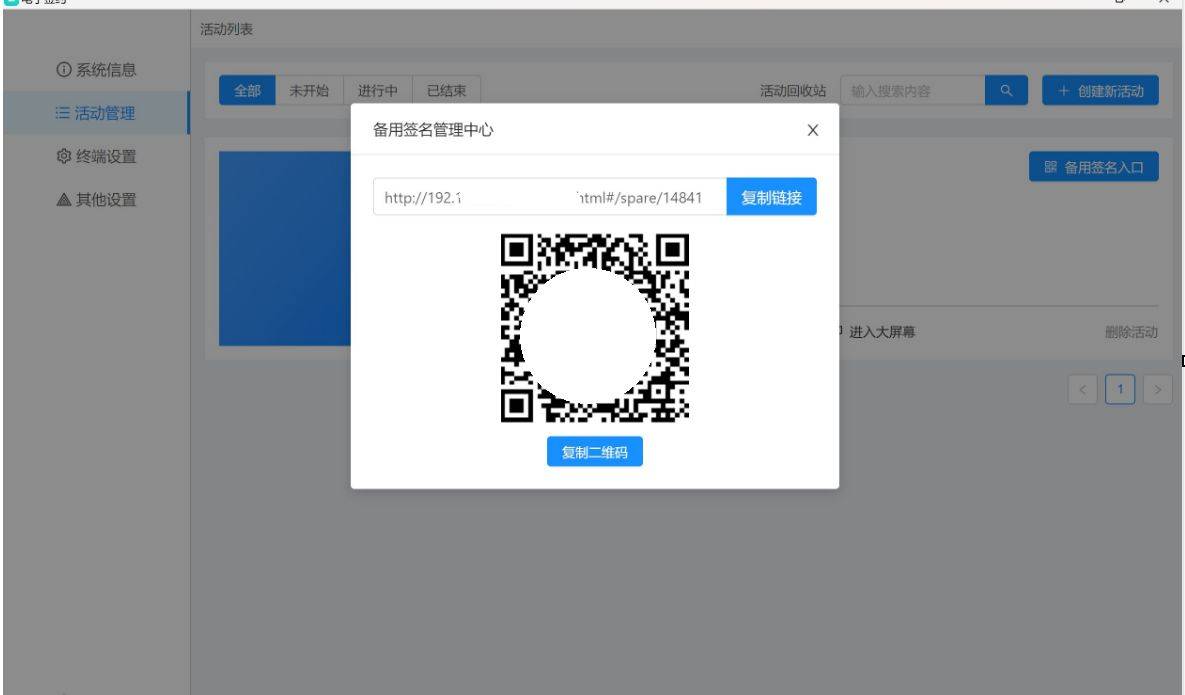
Task: Switch to the 已结束 tab
Action: [446, 91]
